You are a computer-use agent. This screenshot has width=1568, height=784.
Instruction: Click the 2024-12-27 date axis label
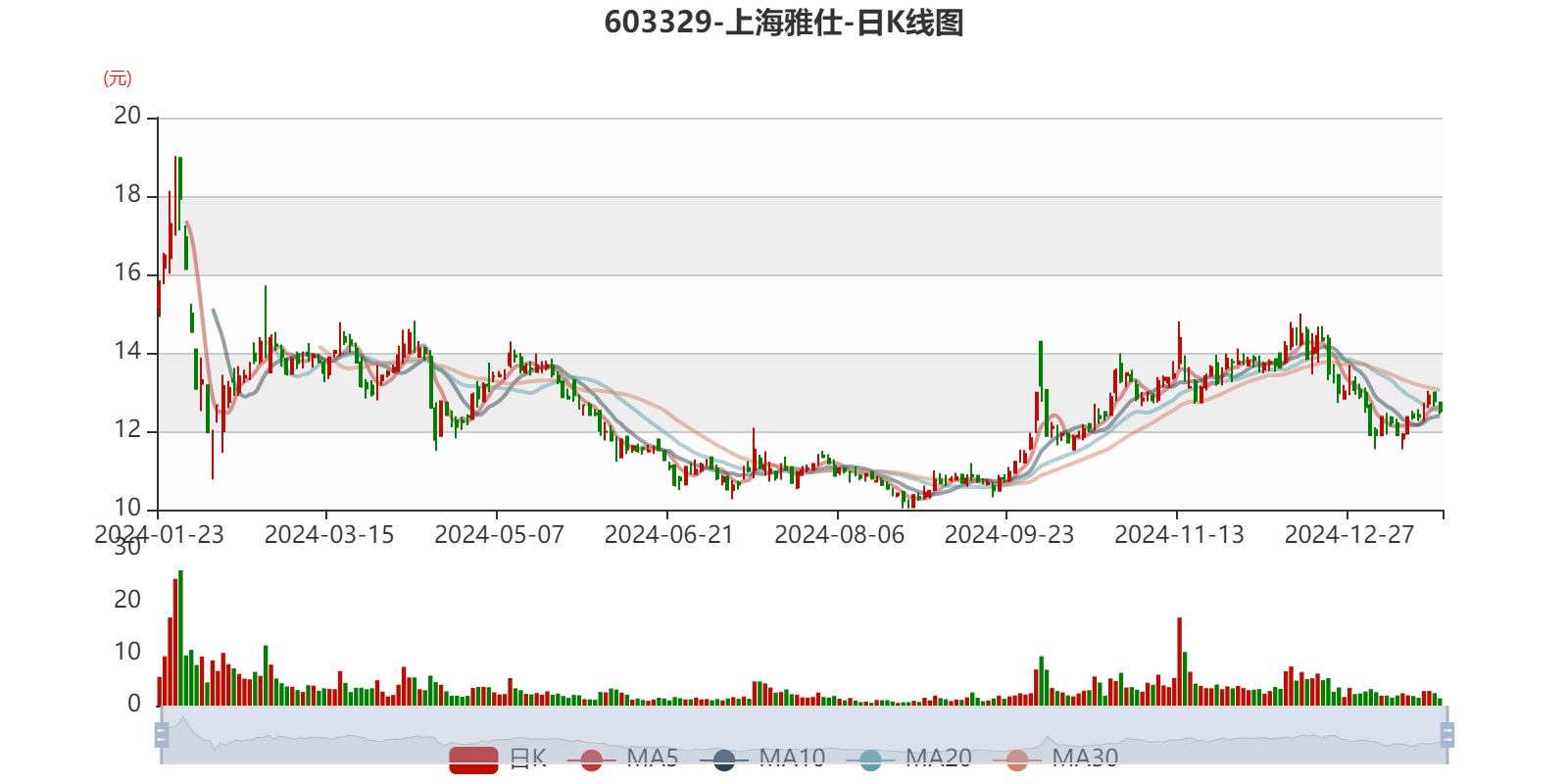1349,535
